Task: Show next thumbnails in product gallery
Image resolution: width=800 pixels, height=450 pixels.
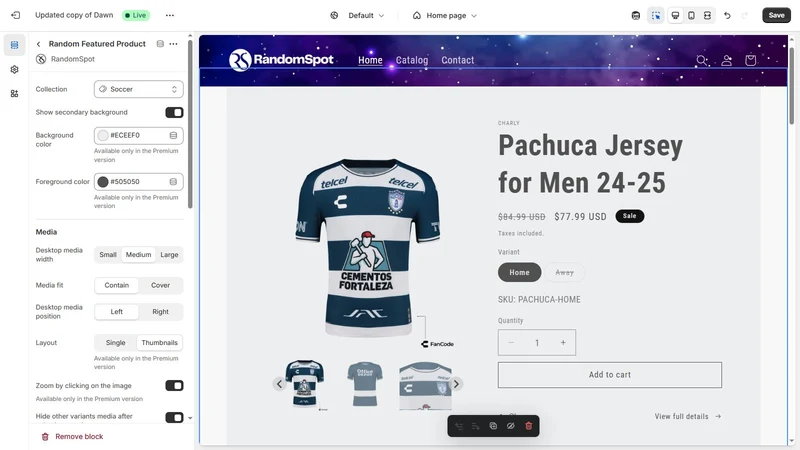Action: click(456, 384)
